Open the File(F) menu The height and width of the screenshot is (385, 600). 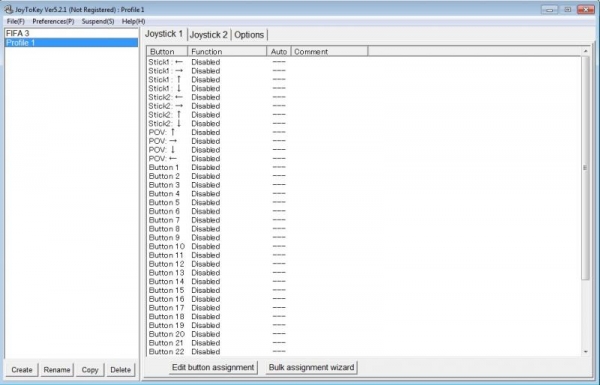click(16, 21)
